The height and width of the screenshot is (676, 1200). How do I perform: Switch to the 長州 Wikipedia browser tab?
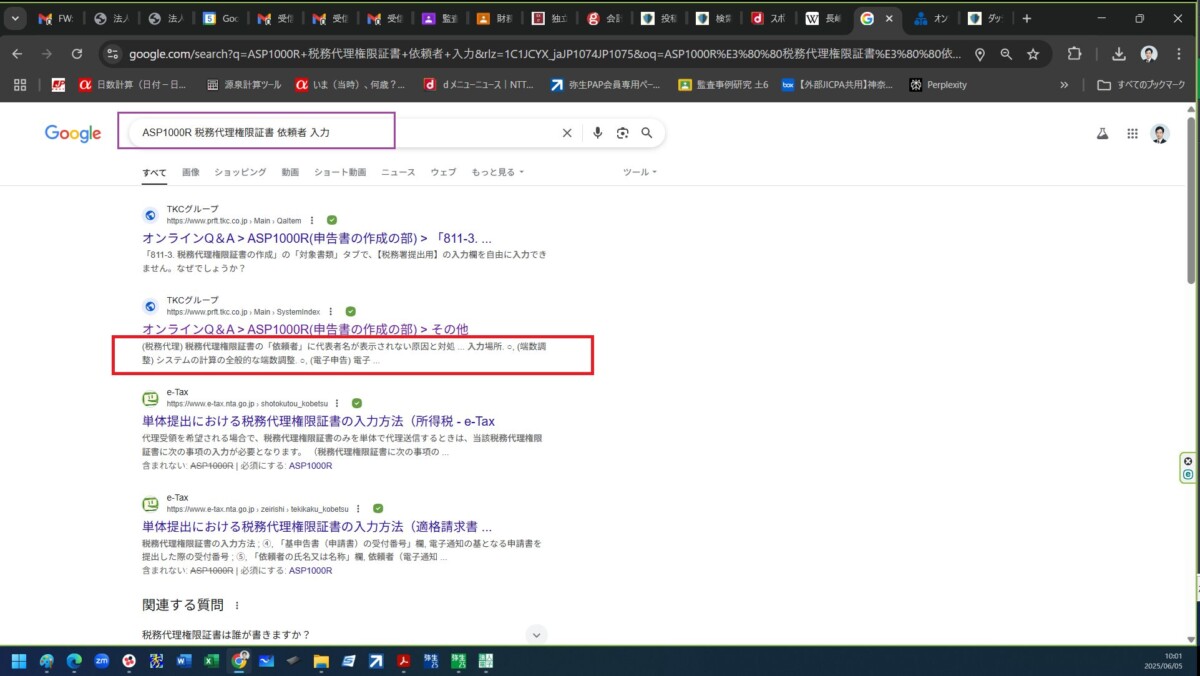[822, 18]
